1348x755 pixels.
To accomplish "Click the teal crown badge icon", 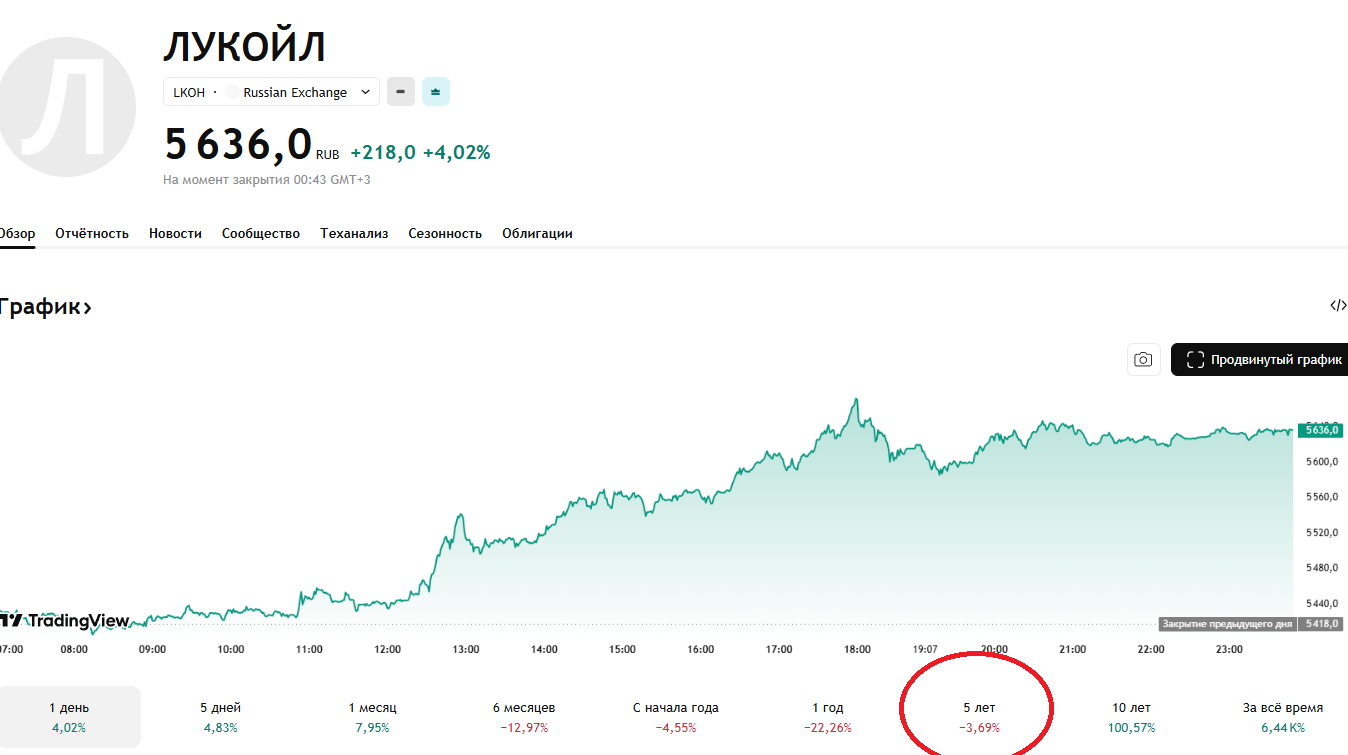I will pos(435,92).
